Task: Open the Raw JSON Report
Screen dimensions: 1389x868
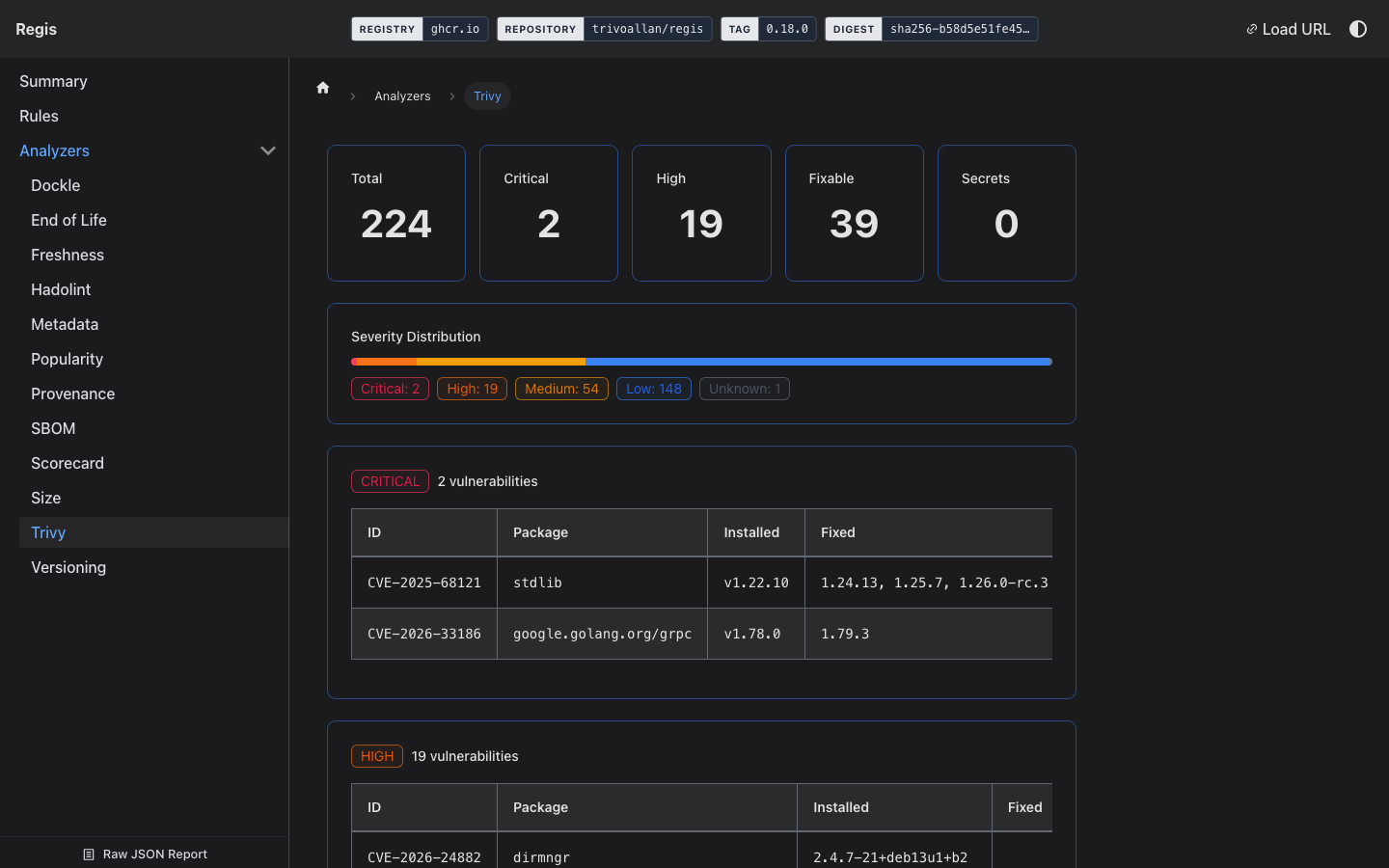Action: tap(145, 854)
